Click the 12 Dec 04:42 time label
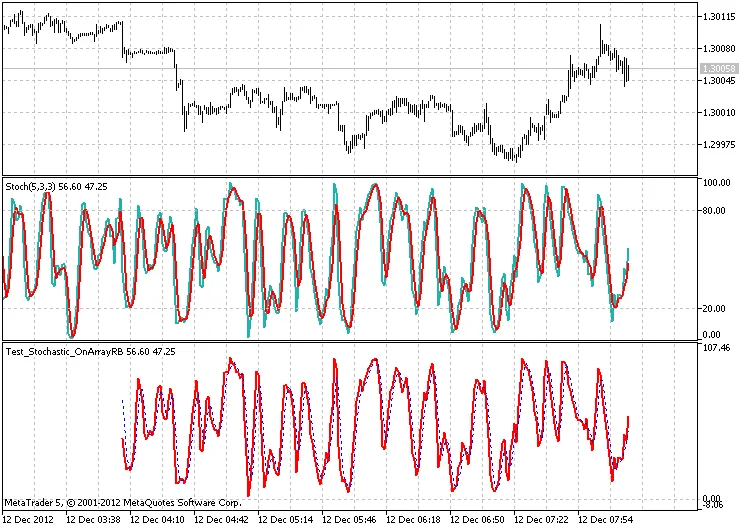The height and width of the screenshot is (531, 750). tap(222, 520)
